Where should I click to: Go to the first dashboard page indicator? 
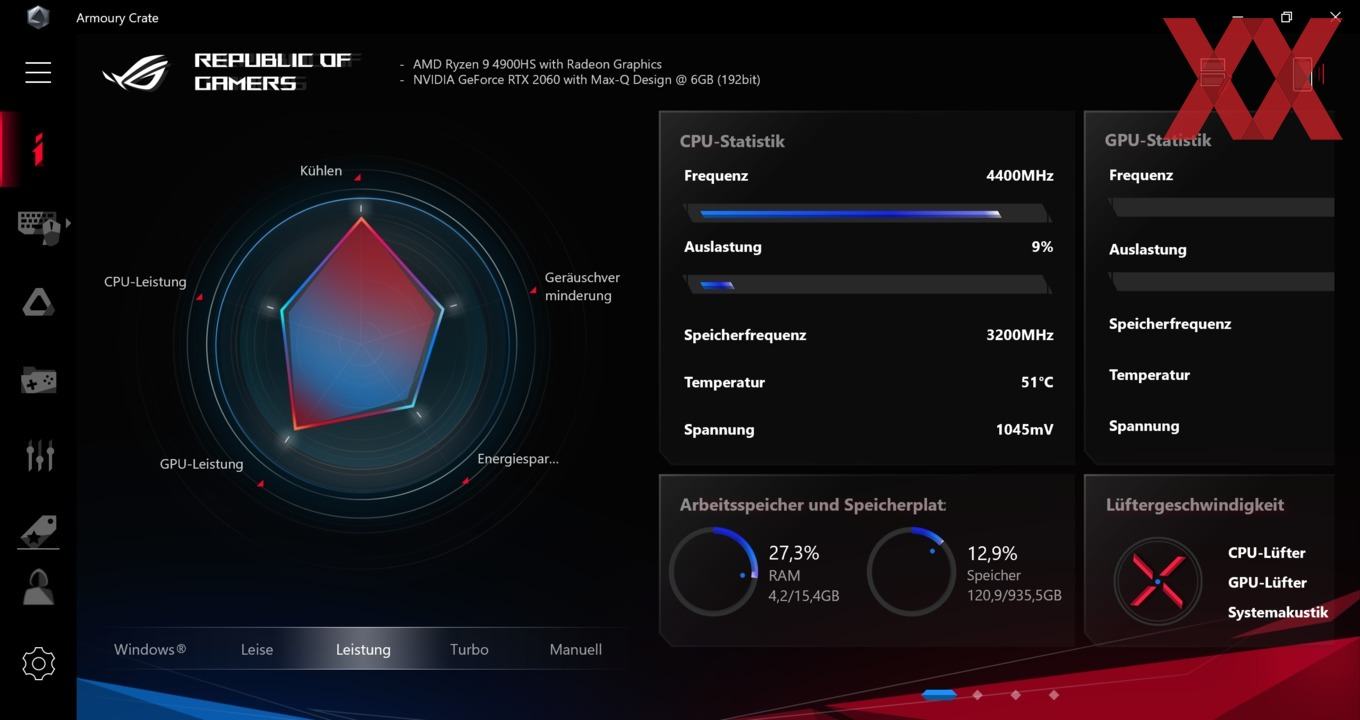click(x=940, y=694)
